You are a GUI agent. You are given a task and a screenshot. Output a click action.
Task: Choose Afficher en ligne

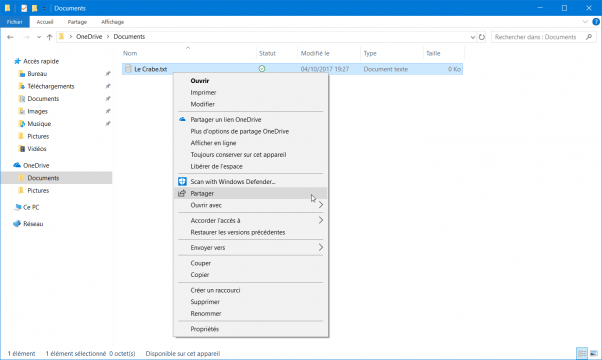pyautogui.click(x=250, y=143)
